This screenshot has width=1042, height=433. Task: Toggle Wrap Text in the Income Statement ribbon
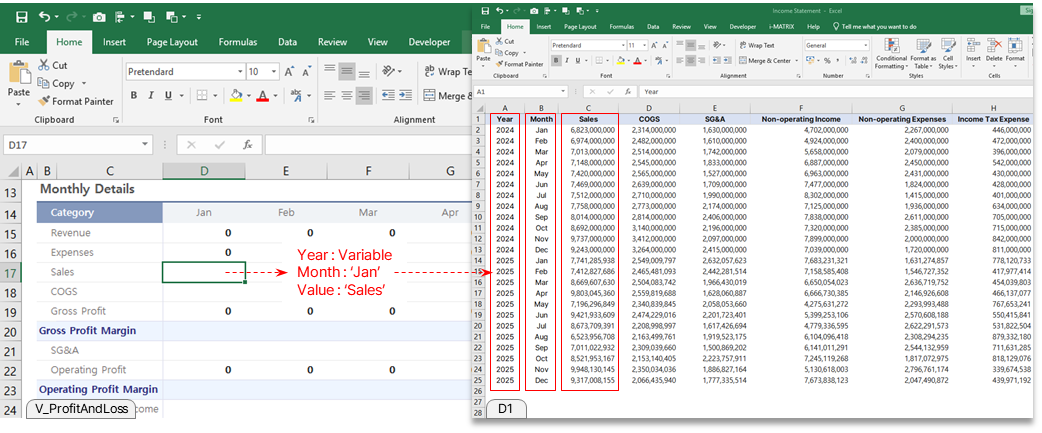756,45
